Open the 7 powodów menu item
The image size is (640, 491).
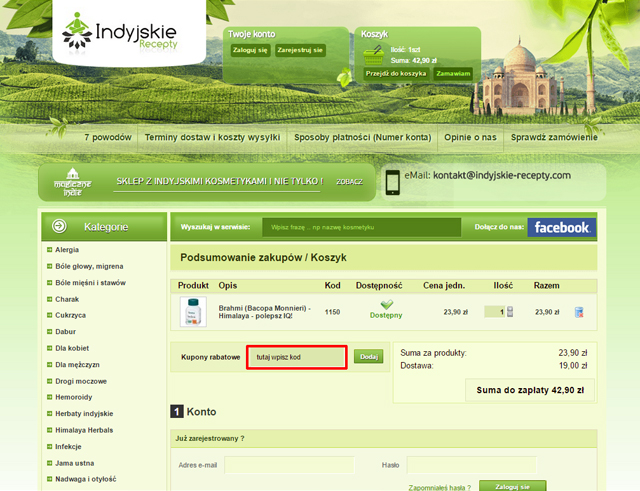[x=108, y=138]
